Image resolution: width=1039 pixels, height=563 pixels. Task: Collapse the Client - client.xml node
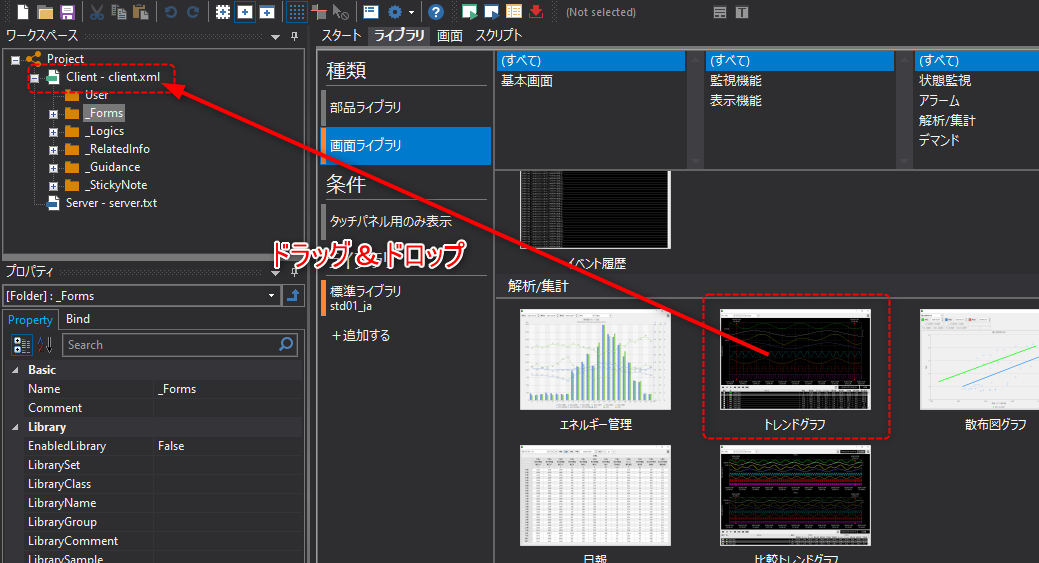35,77
